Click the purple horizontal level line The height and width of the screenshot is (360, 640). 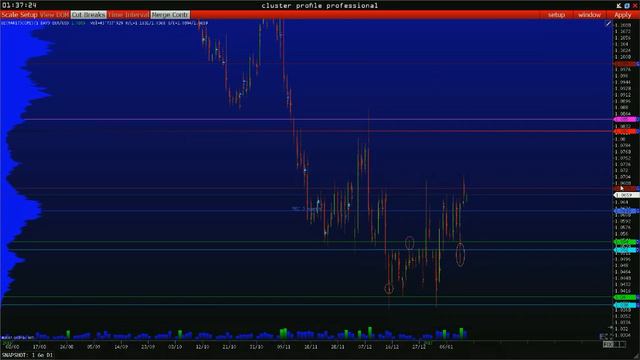[x=318, y=119]
